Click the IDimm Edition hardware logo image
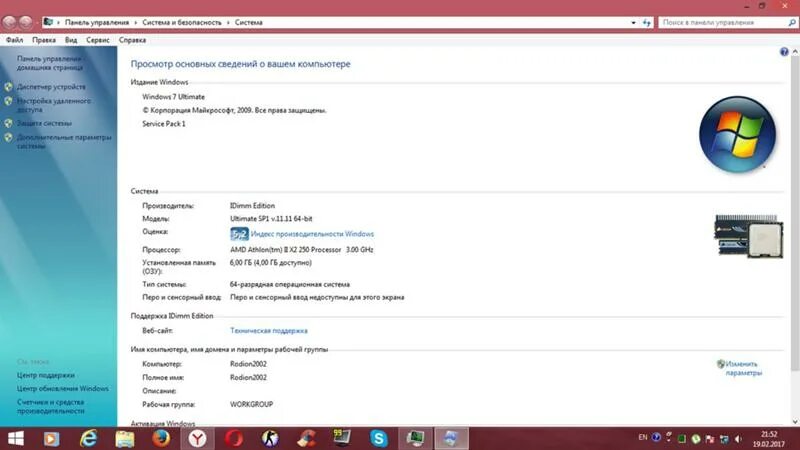The image size is (800, 450). coord(748,236)
